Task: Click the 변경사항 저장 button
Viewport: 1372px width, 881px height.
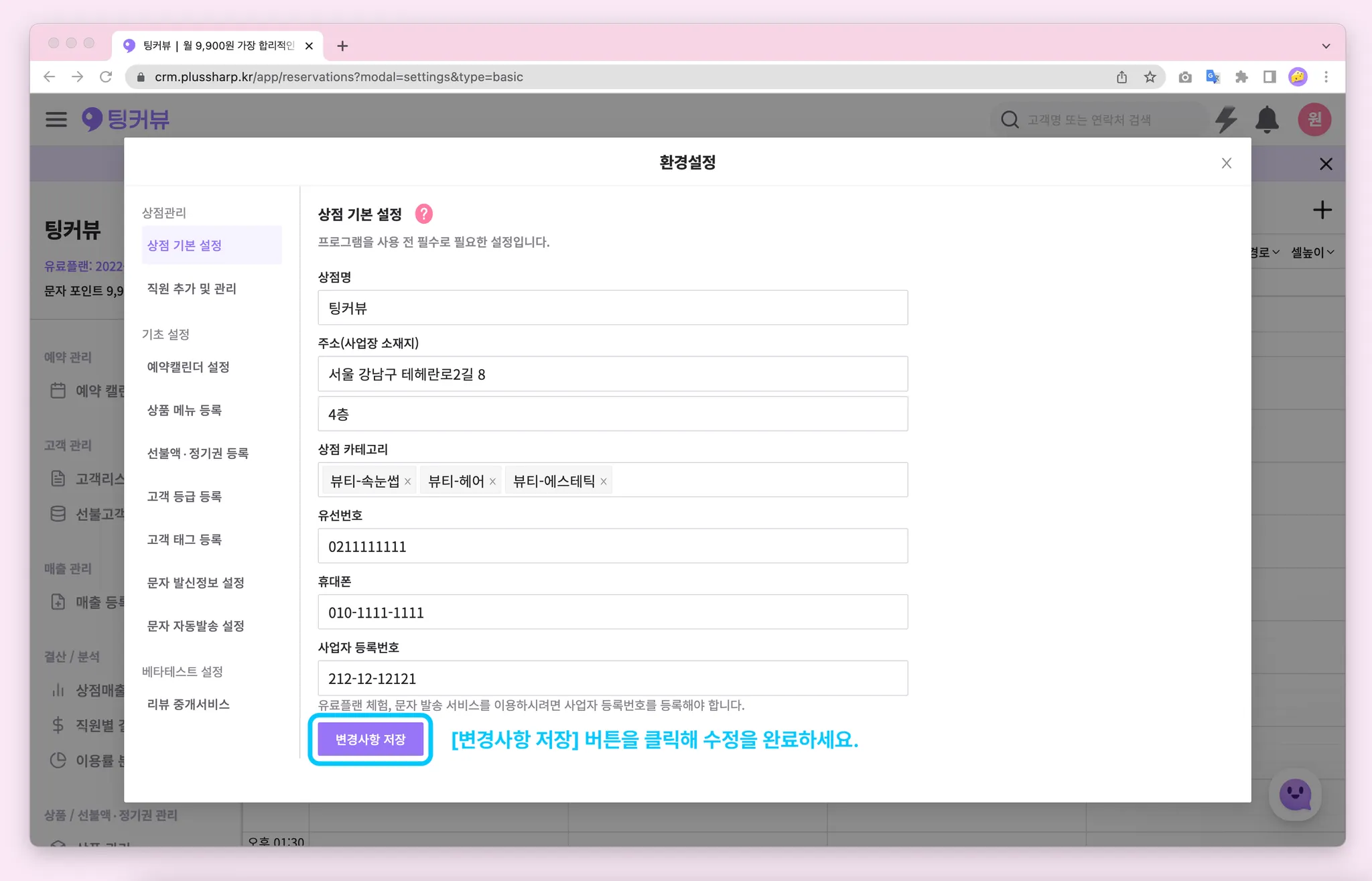Action: (x=370, y=739)
